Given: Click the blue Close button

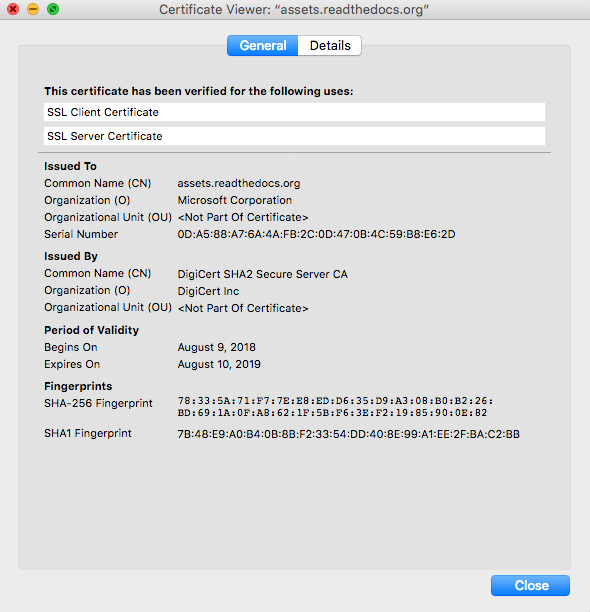Looking at the screenshot, I should tap(530, 585).
